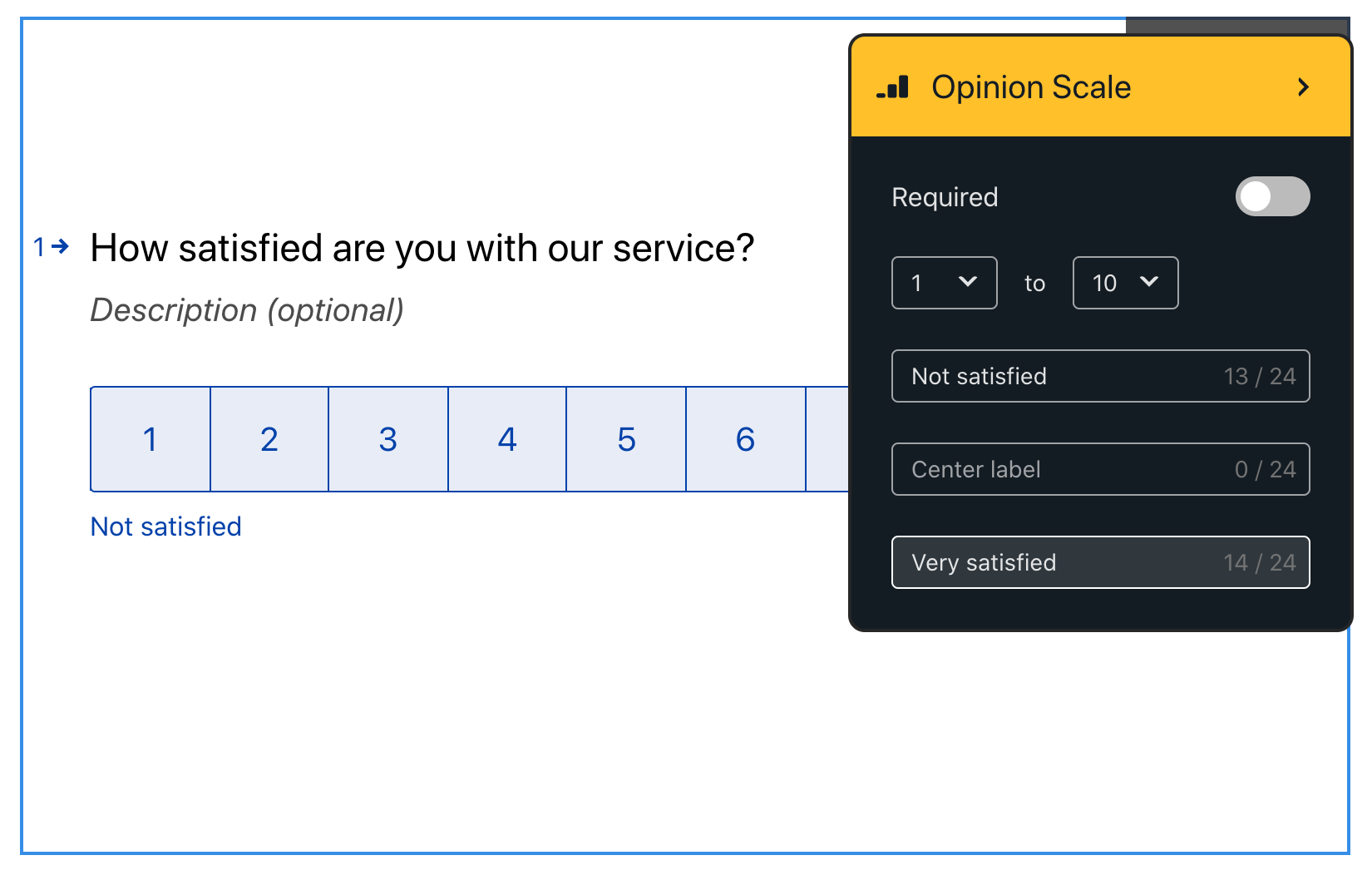Toggle the Required switch
This screenshot has width=1372, height=880.
pos(1272,196)
